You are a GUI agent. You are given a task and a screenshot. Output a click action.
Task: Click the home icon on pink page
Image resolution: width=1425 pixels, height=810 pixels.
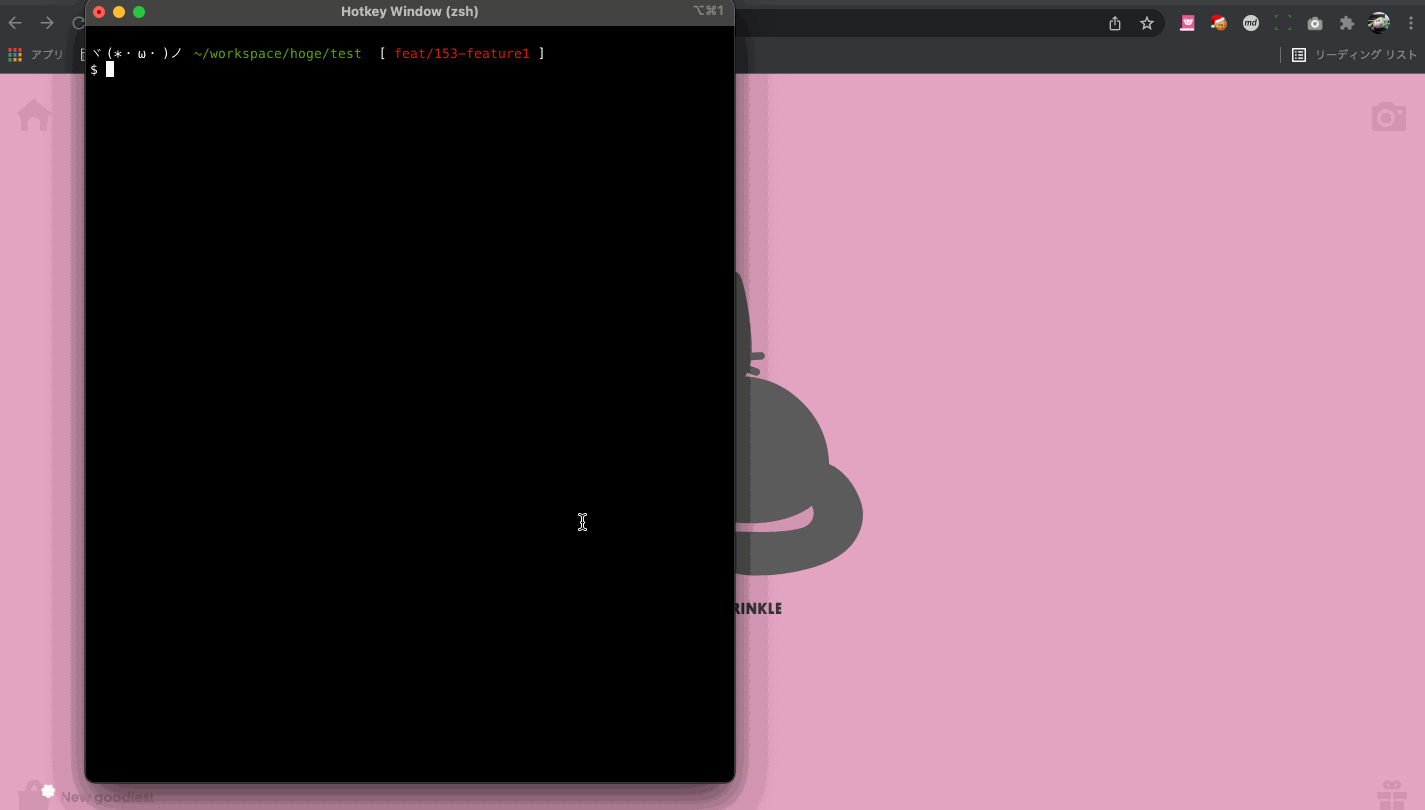pos(34,116)
